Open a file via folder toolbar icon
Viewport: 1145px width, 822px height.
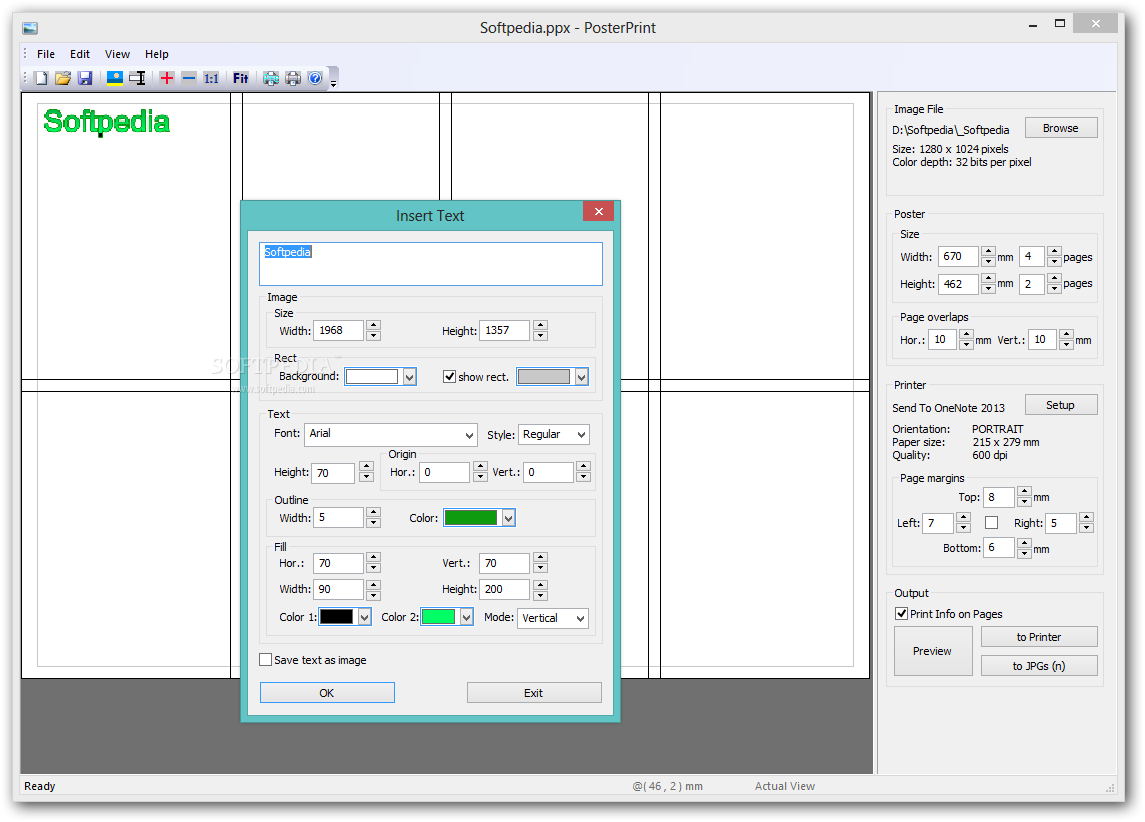63,78
